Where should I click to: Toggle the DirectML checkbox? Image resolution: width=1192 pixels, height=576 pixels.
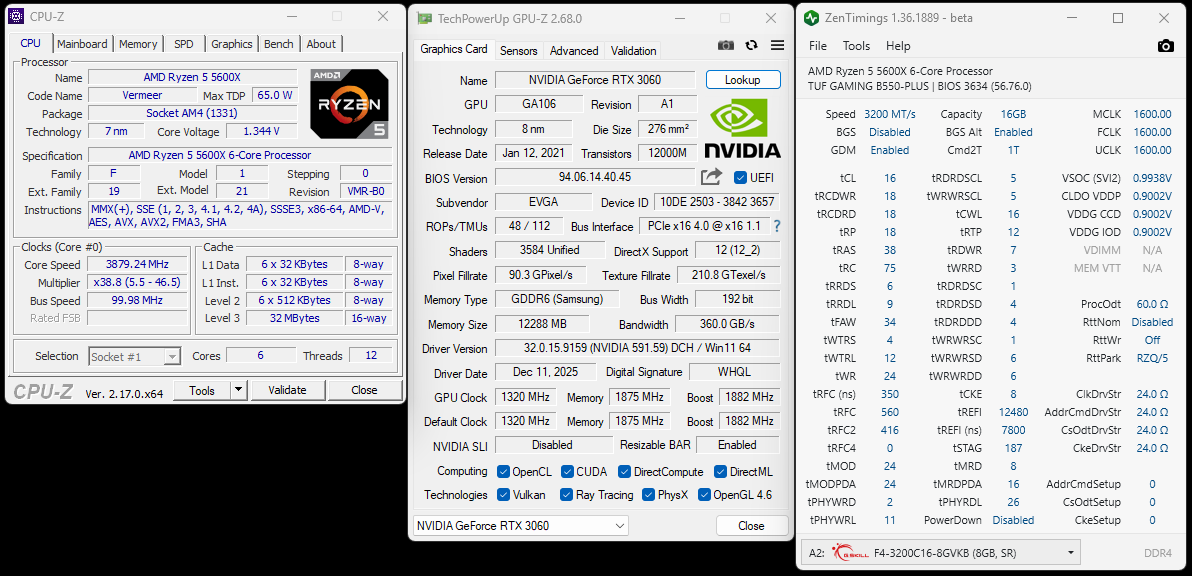[720, 472]
